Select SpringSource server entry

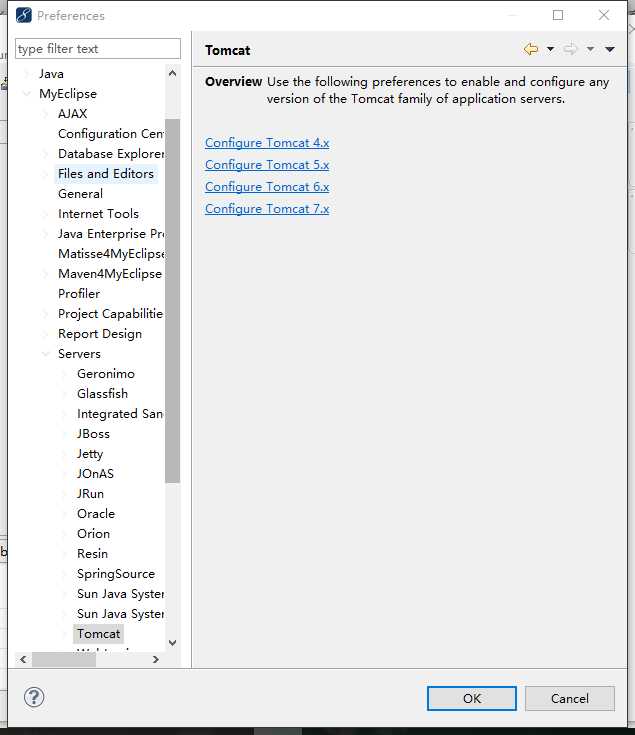[116, 574]
